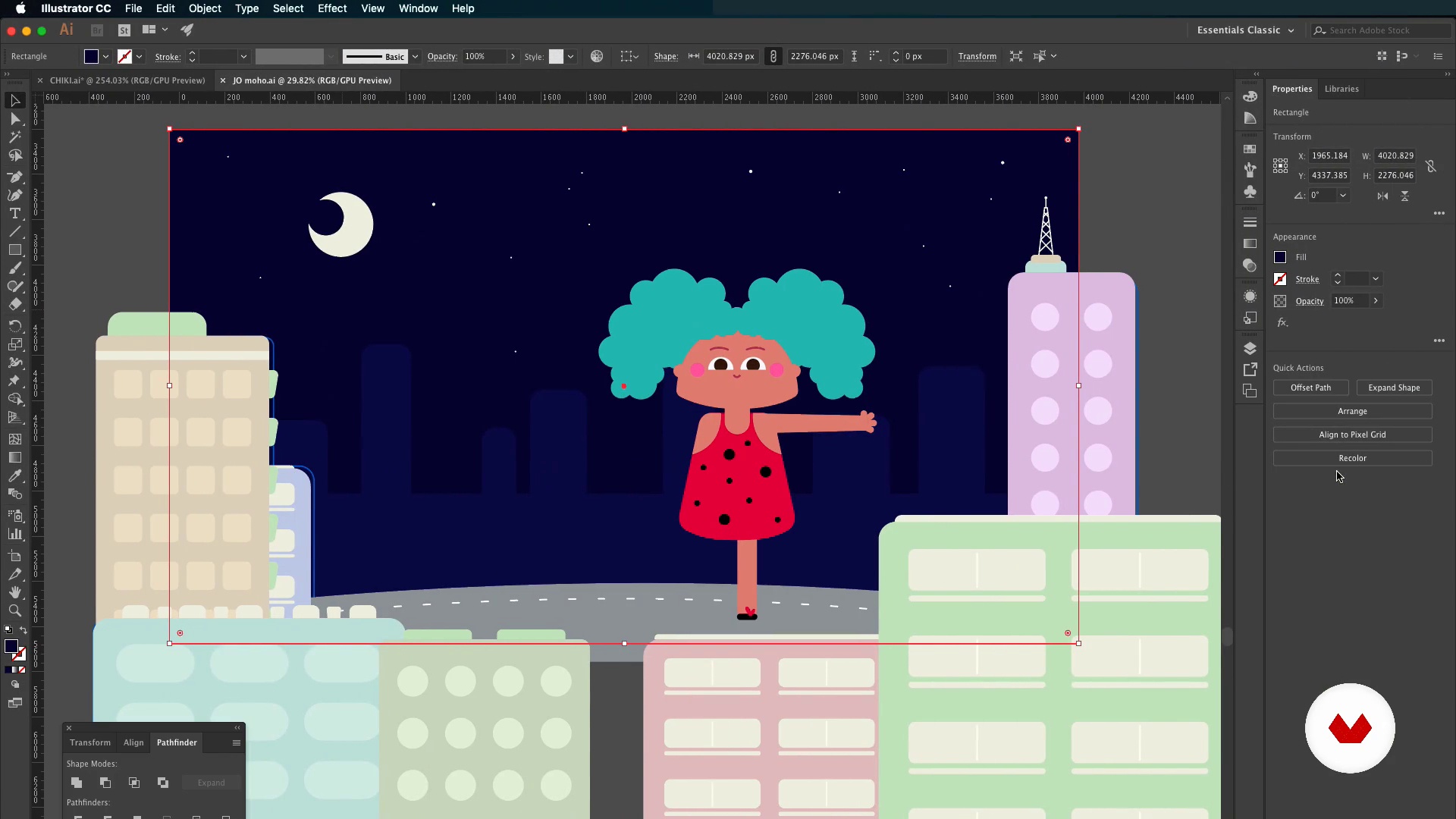Select the Zoom tool
1456x819 pixels.
coord(14,610)
